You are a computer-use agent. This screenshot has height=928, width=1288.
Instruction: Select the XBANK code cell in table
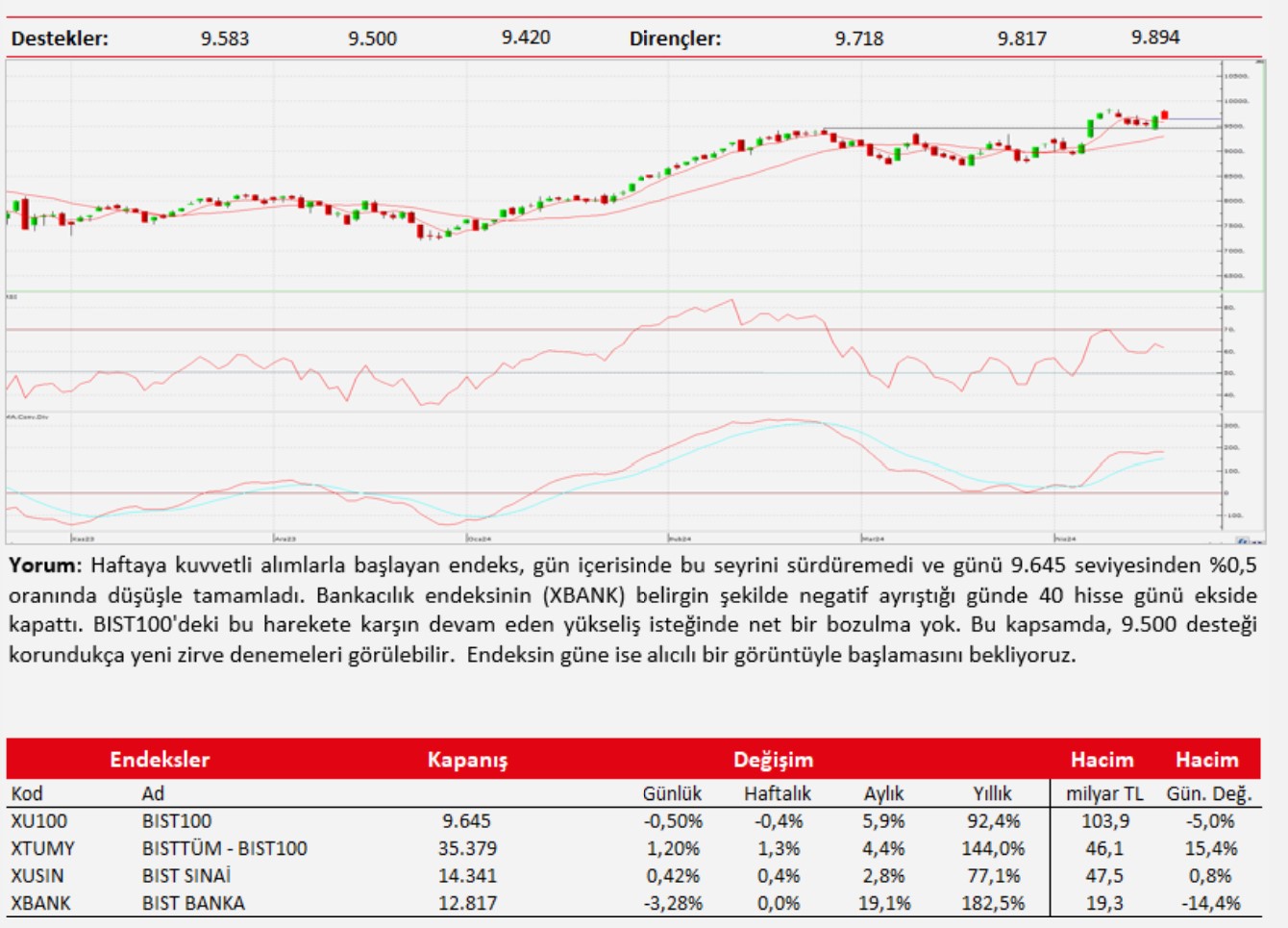pos(40,903)
